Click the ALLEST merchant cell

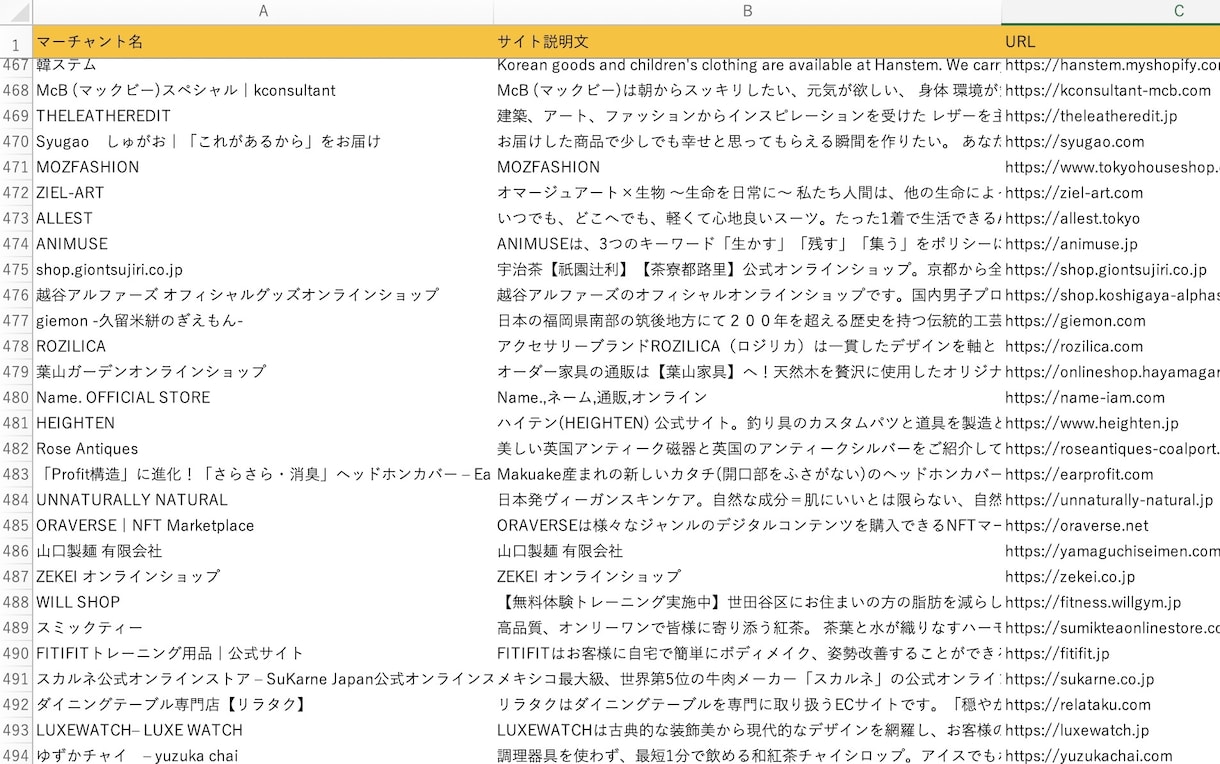pos(263,218)
